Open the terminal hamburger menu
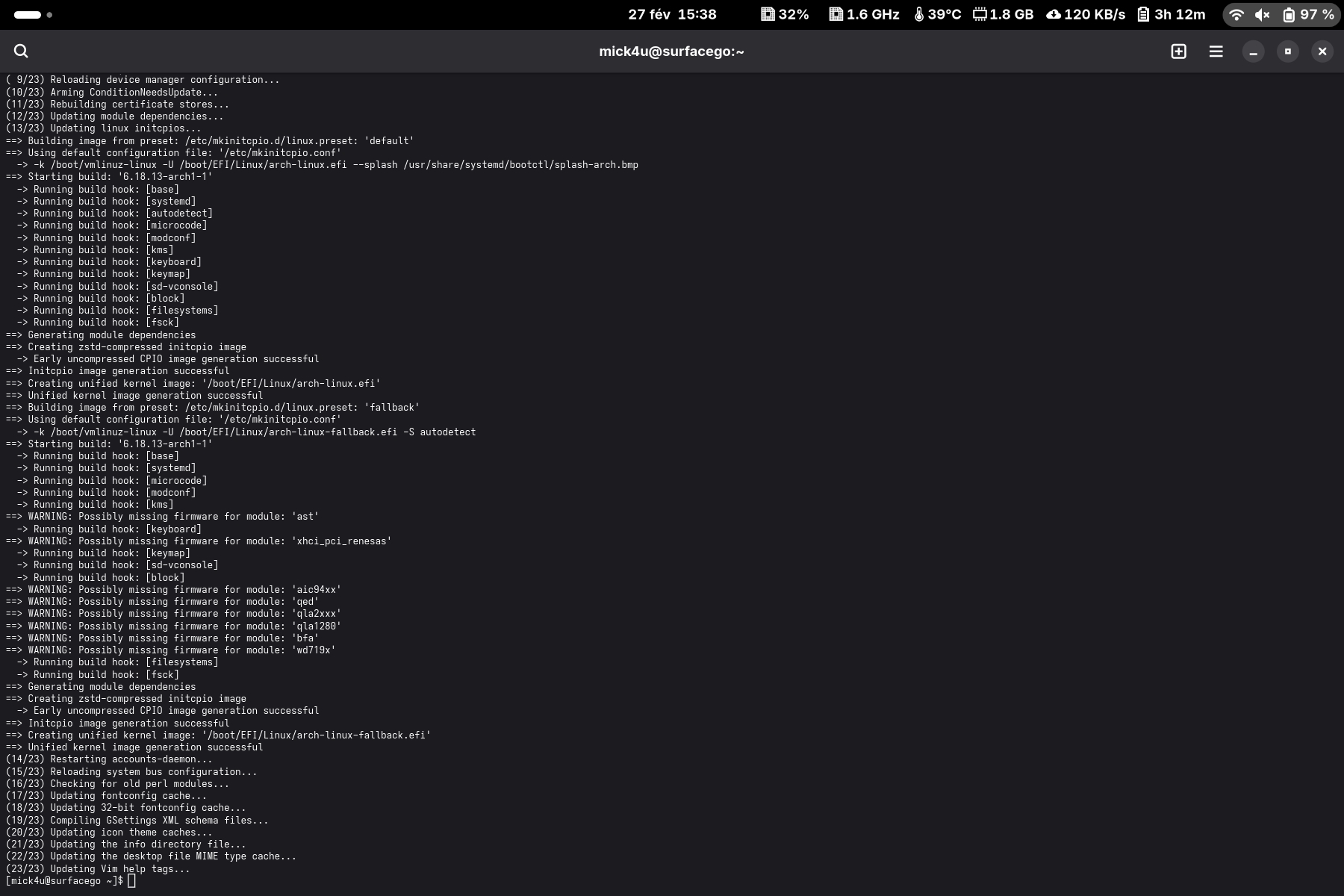 pos(1216,51)
